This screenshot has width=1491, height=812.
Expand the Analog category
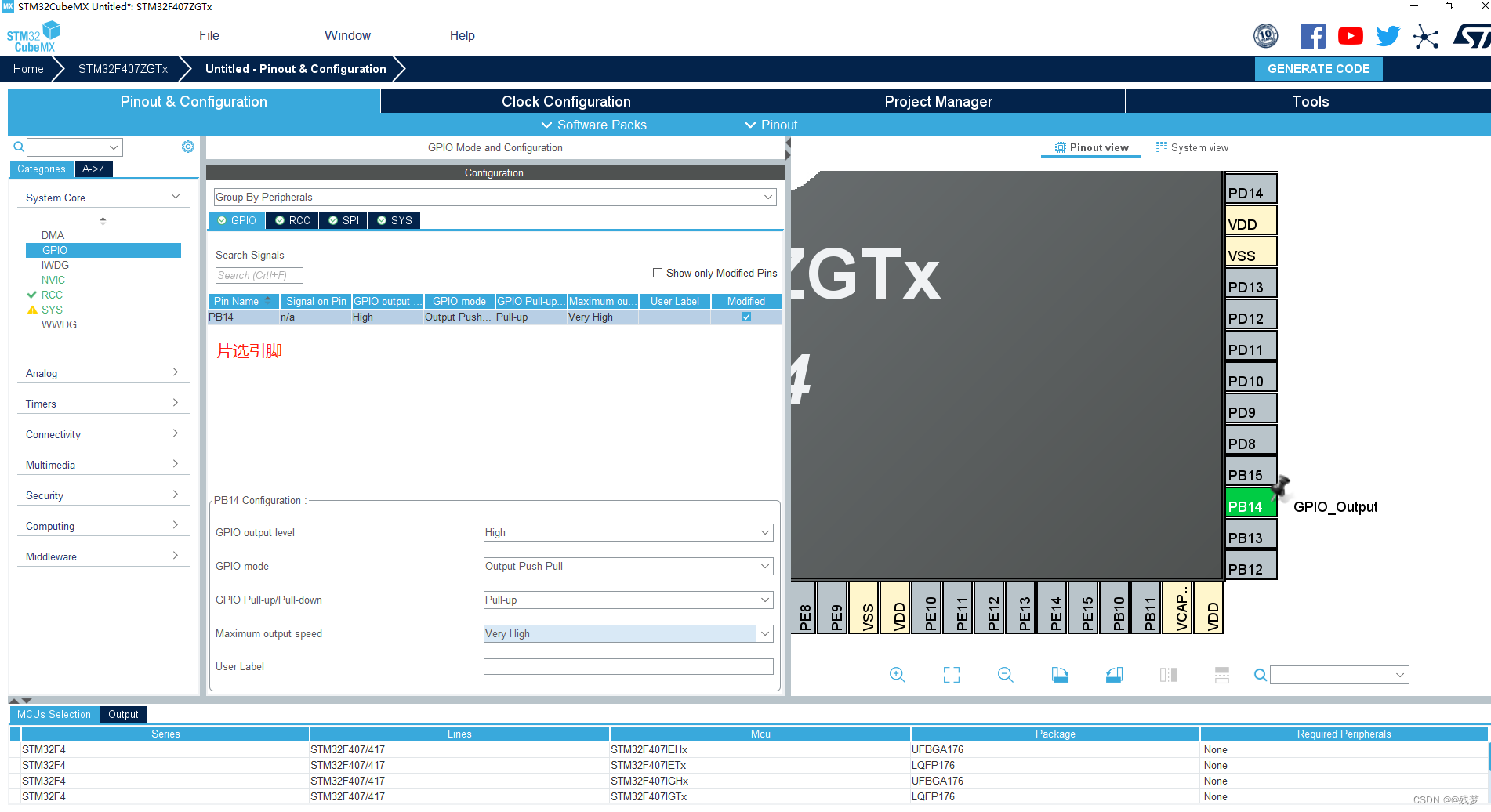tap(103, 373)
